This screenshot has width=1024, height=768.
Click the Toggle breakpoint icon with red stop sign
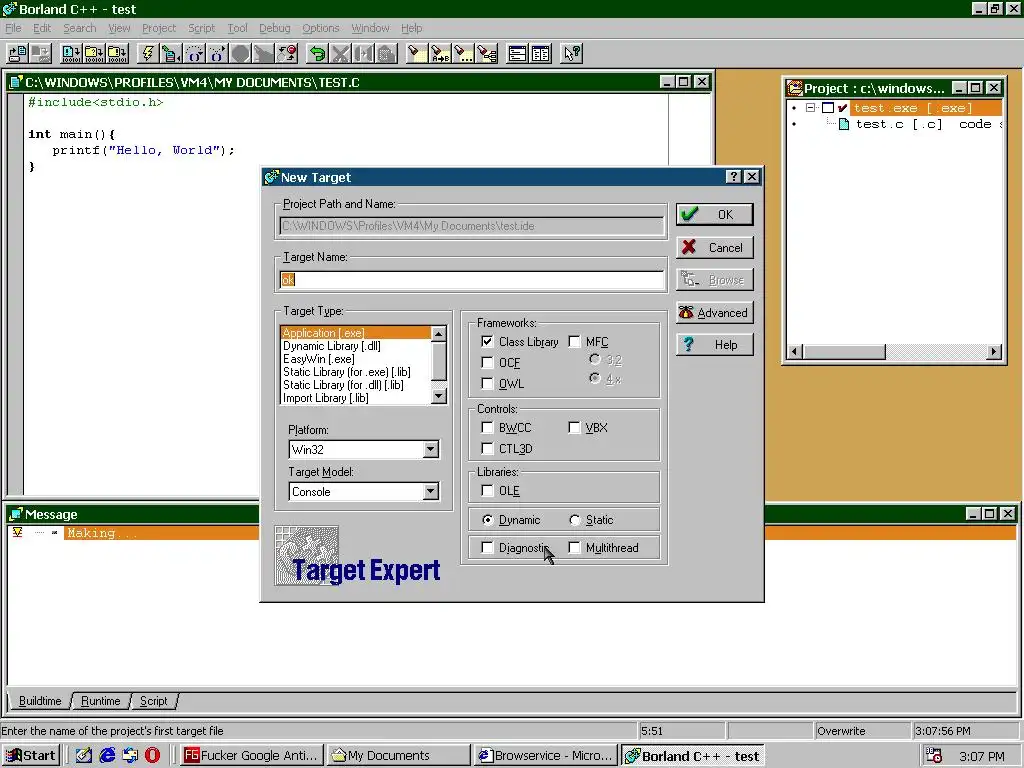tap(287, 54)
